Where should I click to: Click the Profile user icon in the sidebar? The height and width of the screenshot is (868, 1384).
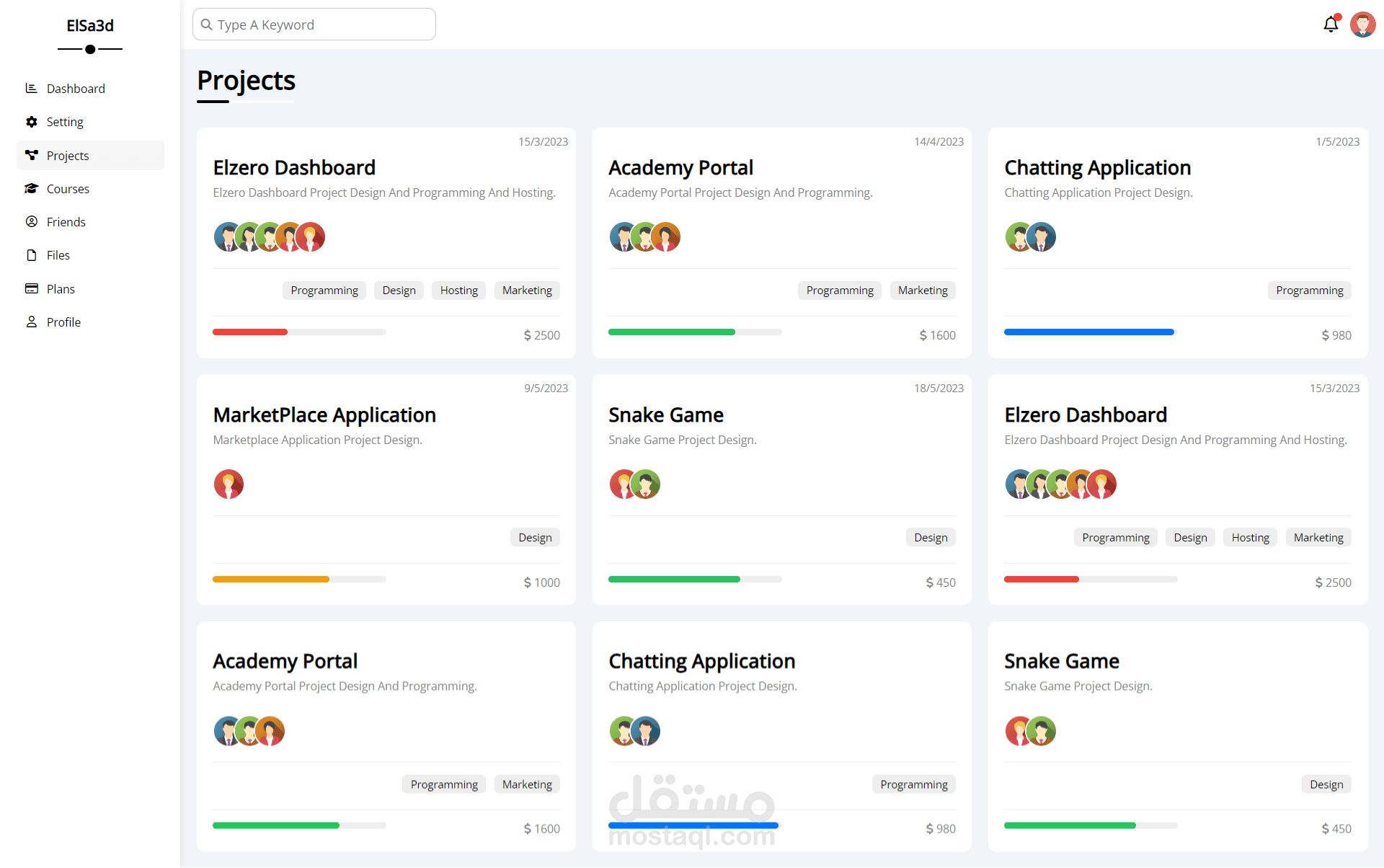pos(31,322)
